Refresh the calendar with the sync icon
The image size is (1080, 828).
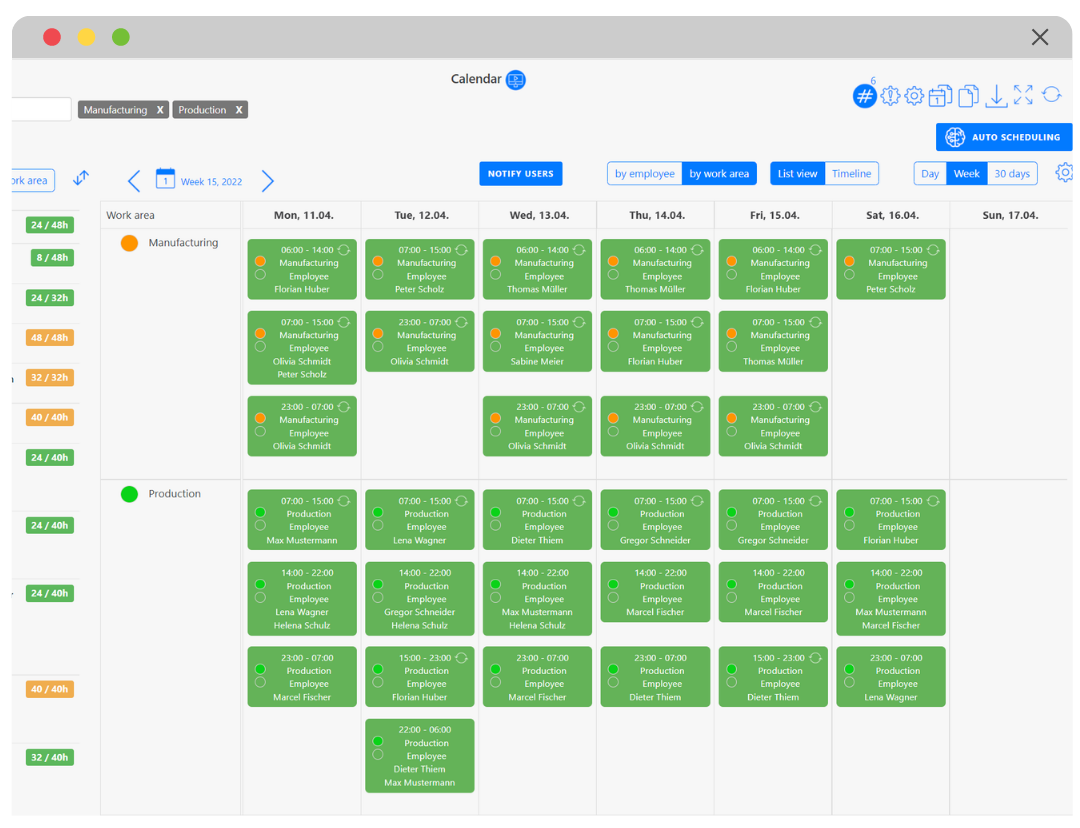1051,95
